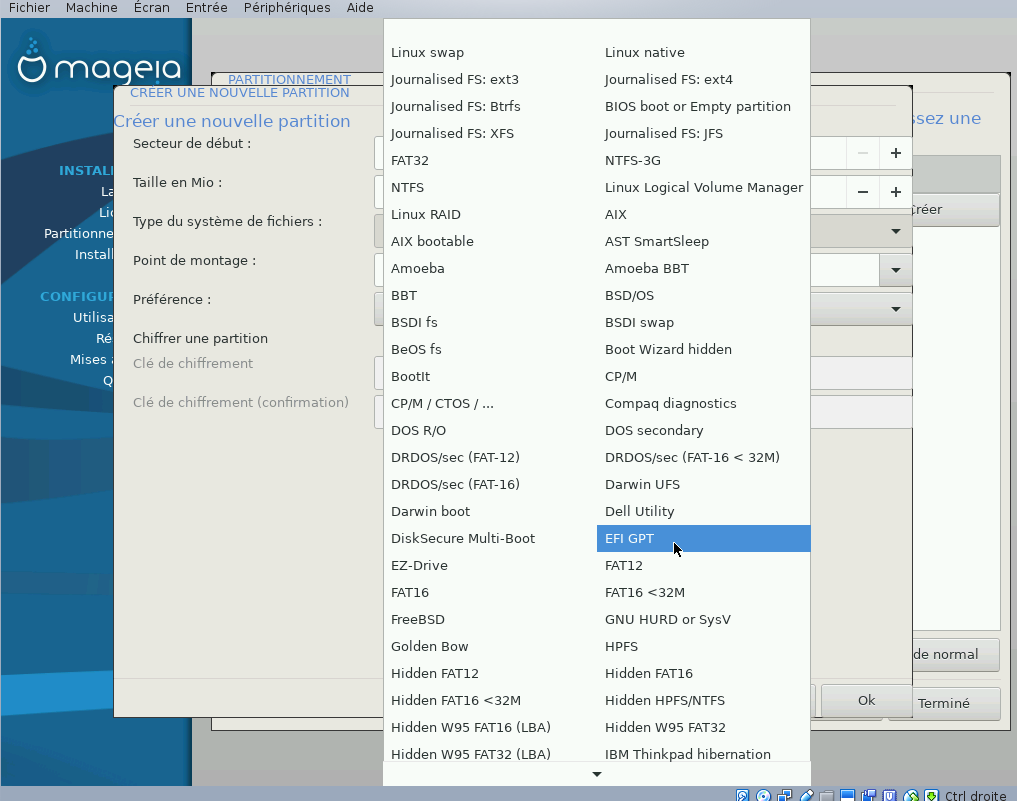Click the VirtualBox CPU status icon
Image resolution: width=1017 pixels, height=801 pixels.
[890, 795]
